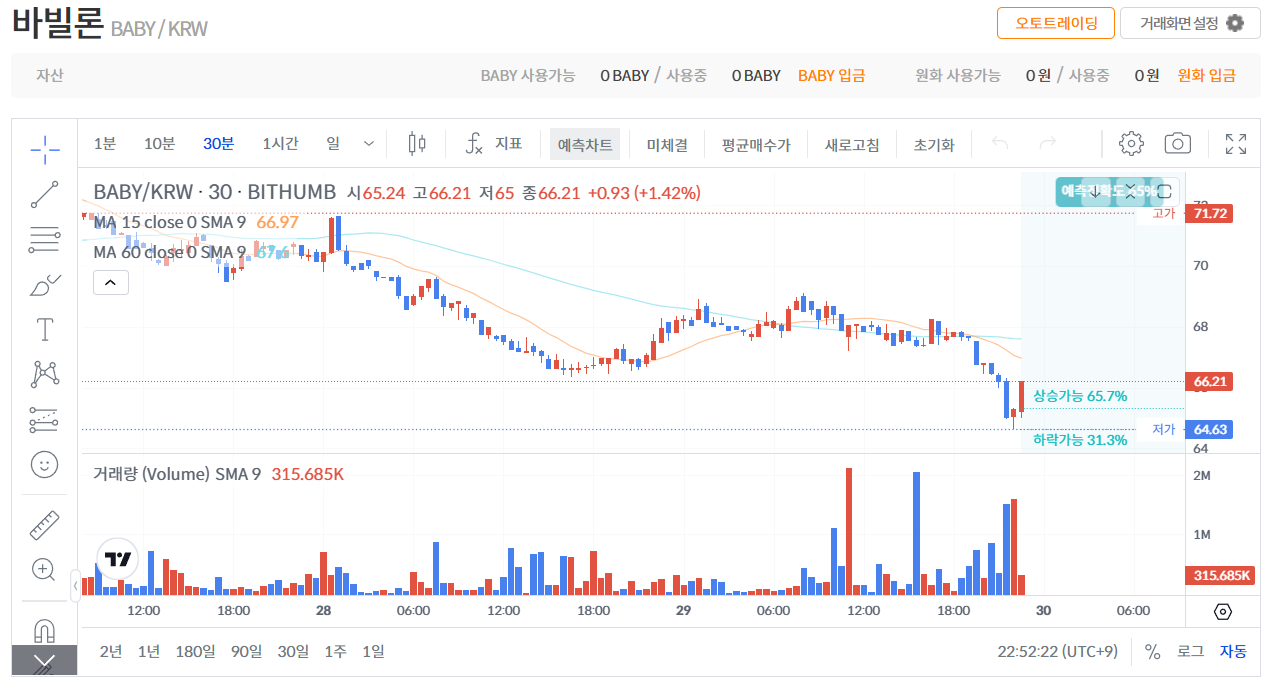1268x691 pixels.
Task: Open the chart patterns tool
Action: (44, 375)
